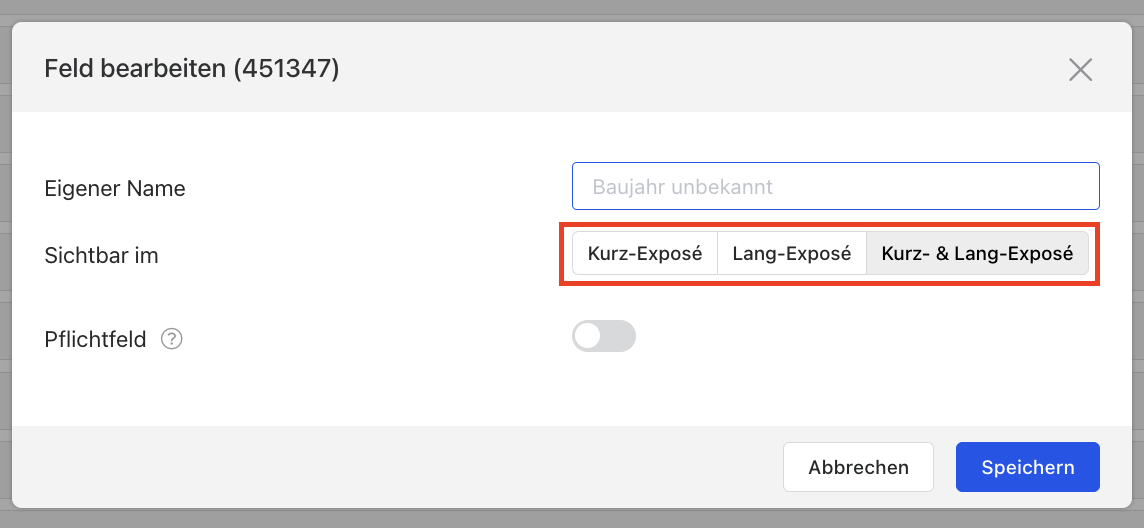
Task: Click the help question mark beside Pflichtfeld
Action: pos(171,339)
